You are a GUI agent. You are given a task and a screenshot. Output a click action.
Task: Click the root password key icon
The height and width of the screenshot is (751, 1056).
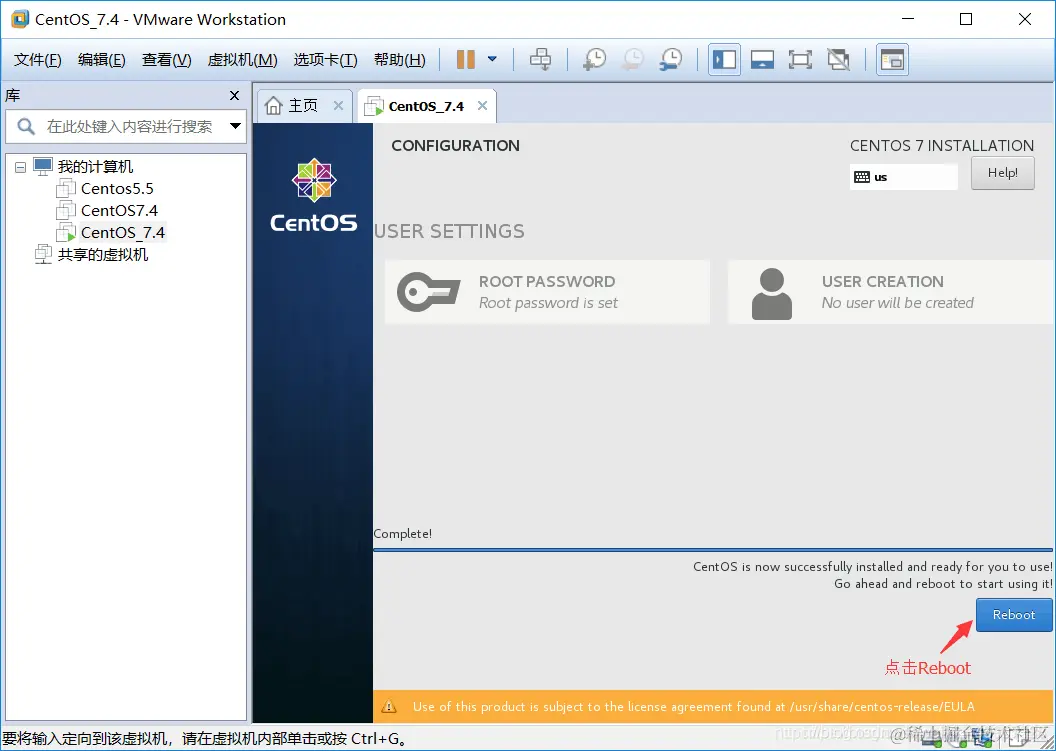pos(428,292)
